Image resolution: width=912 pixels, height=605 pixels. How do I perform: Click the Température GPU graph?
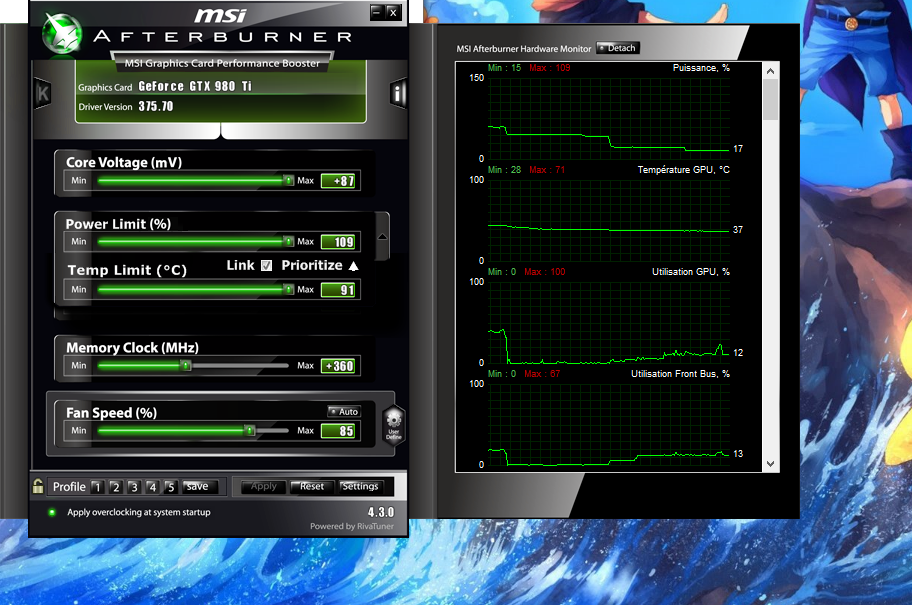pyautogui.click(x=609, y=220)
